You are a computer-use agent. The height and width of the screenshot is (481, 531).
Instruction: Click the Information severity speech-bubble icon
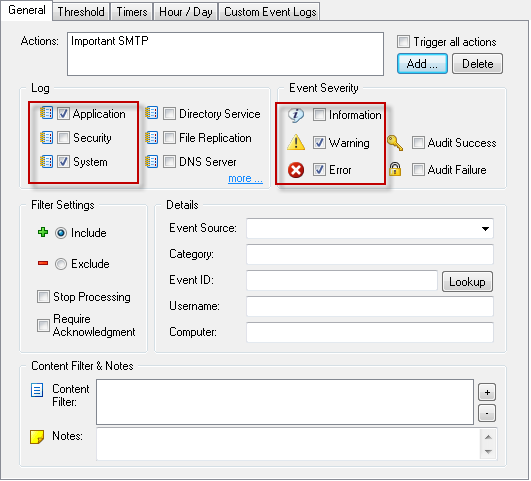(296, 115)
